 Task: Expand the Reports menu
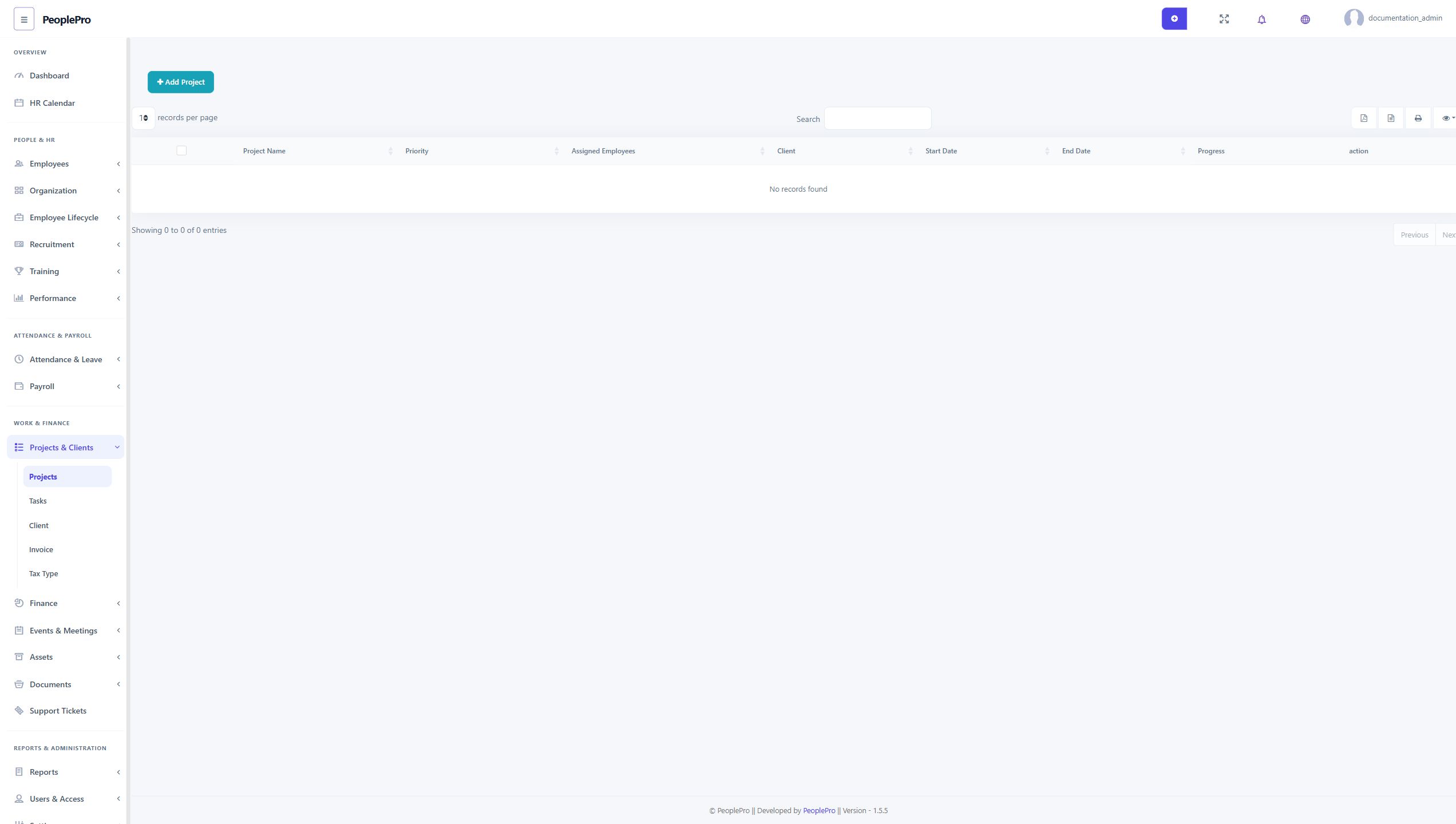pos(66,772)
